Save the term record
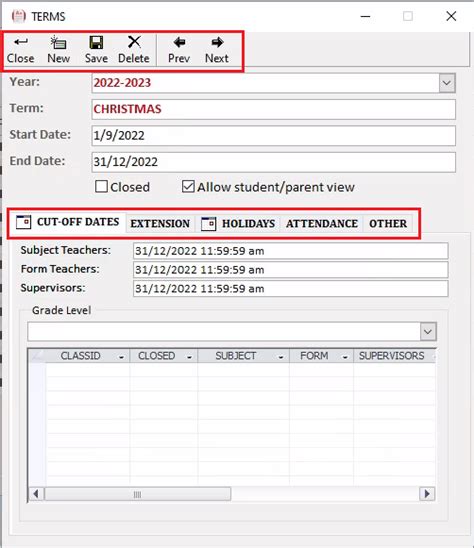 coord(96,51)
